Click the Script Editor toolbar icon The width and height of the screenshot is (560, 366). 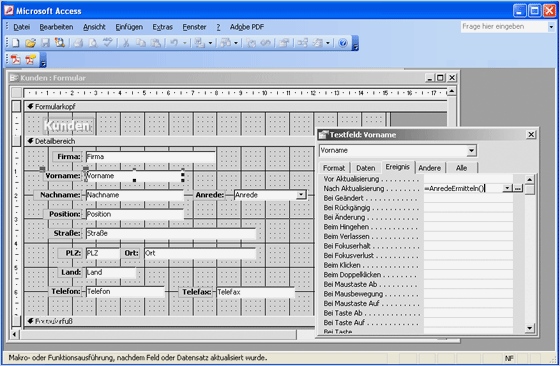[265, 43]
